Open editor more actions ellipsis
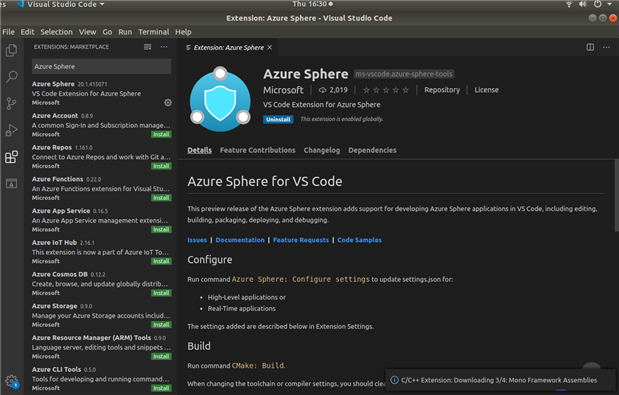Screen dimensions: 619x395 click(606, 47)
